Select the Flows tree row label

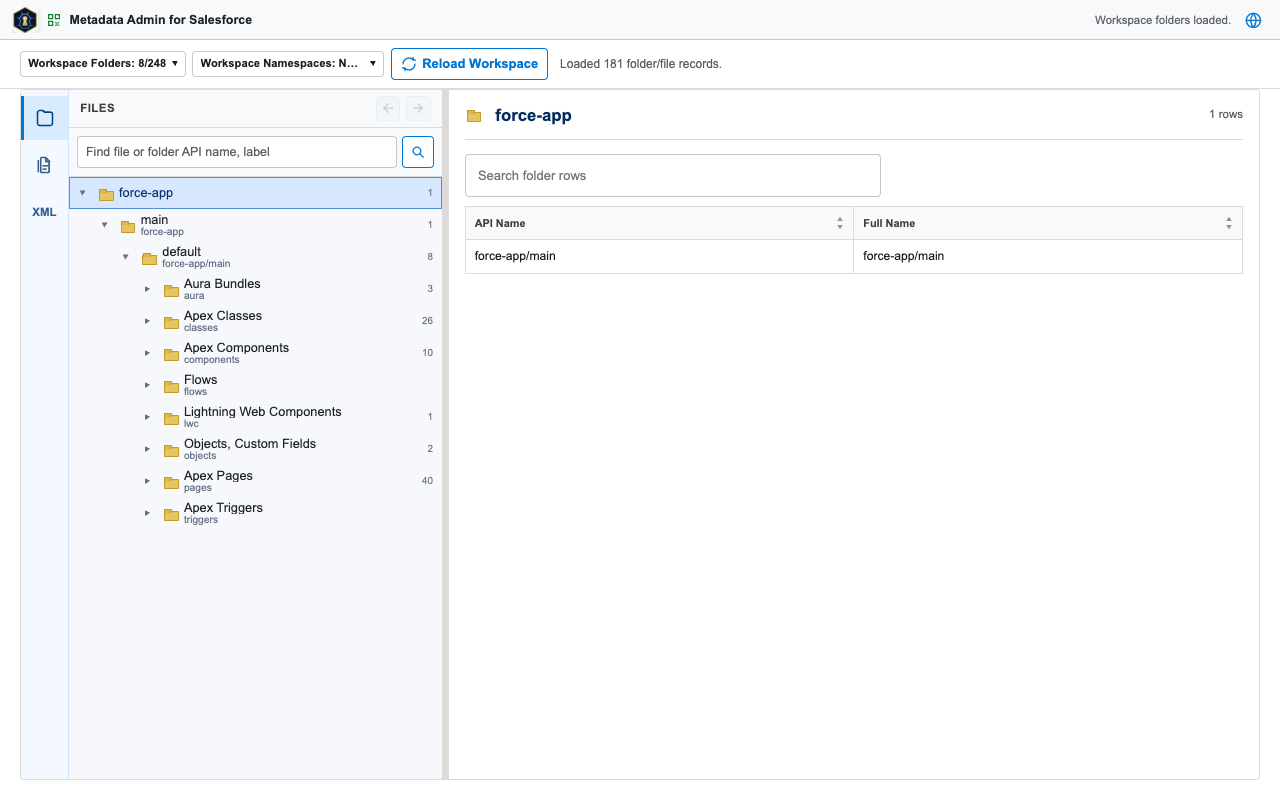click(200, 380)
